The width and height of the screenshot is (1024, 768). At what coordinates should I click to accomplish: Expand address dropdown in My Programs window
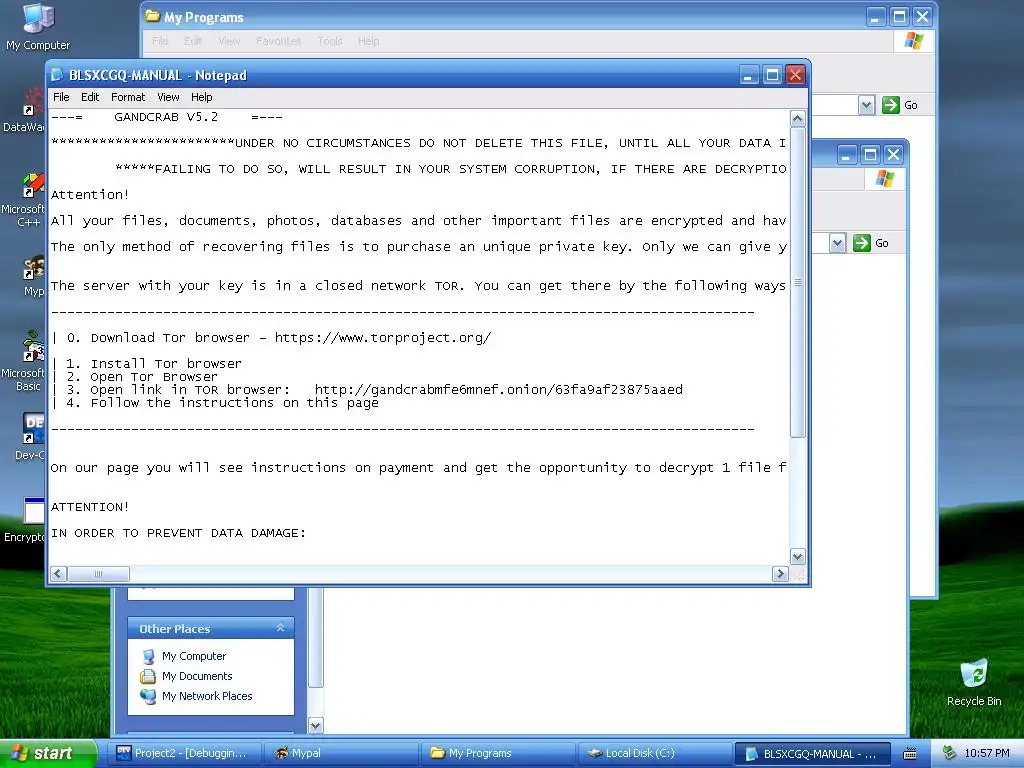[x=866, y=104]
